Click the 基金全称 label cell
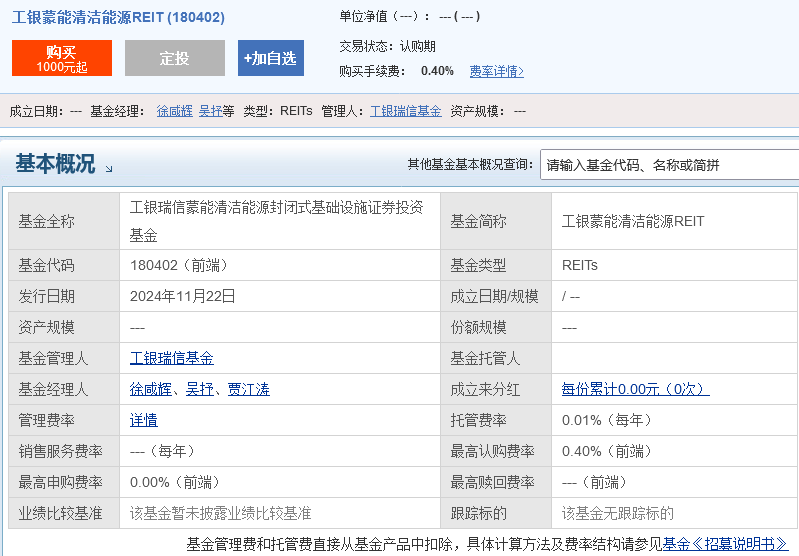The width and height of the screenshot is (799, 556). 64,221
